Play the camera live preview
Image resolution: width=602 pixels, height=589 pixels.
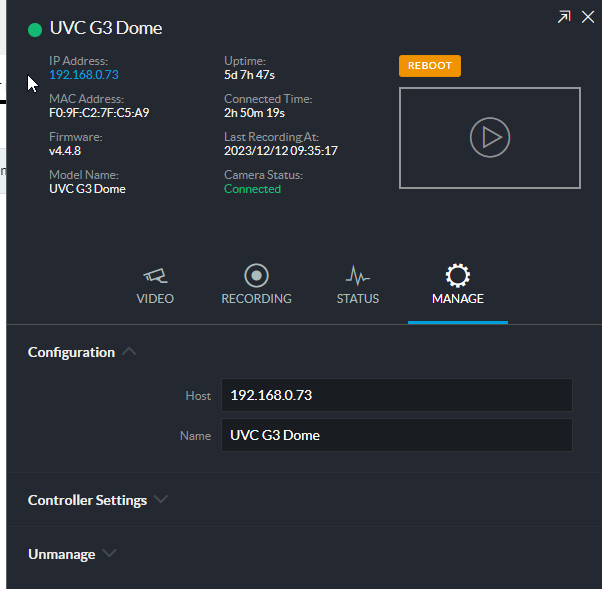click(x=489, y=138)
